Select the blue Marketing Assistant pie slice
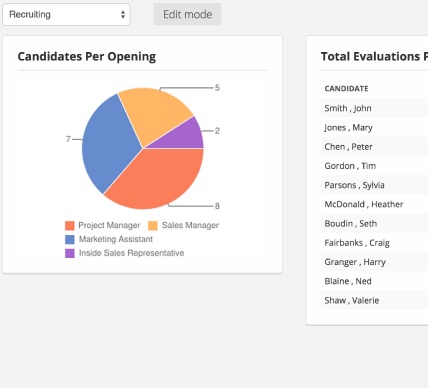The width and height of the screenshot is (428, 388). [x=107, y=143]
